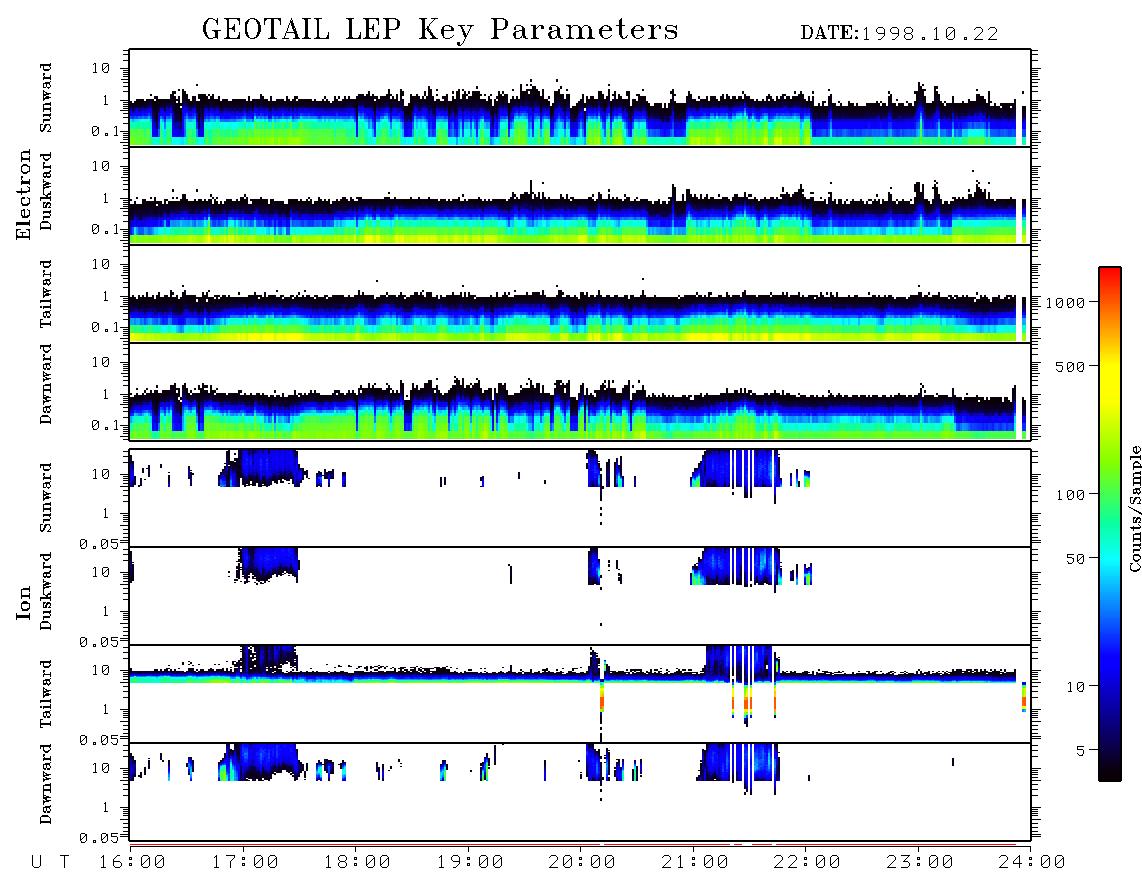The width and height of the screenshot is (1142, 880).
Task: Click the color scale bar gradient
Action: [x=1109, y=524]
